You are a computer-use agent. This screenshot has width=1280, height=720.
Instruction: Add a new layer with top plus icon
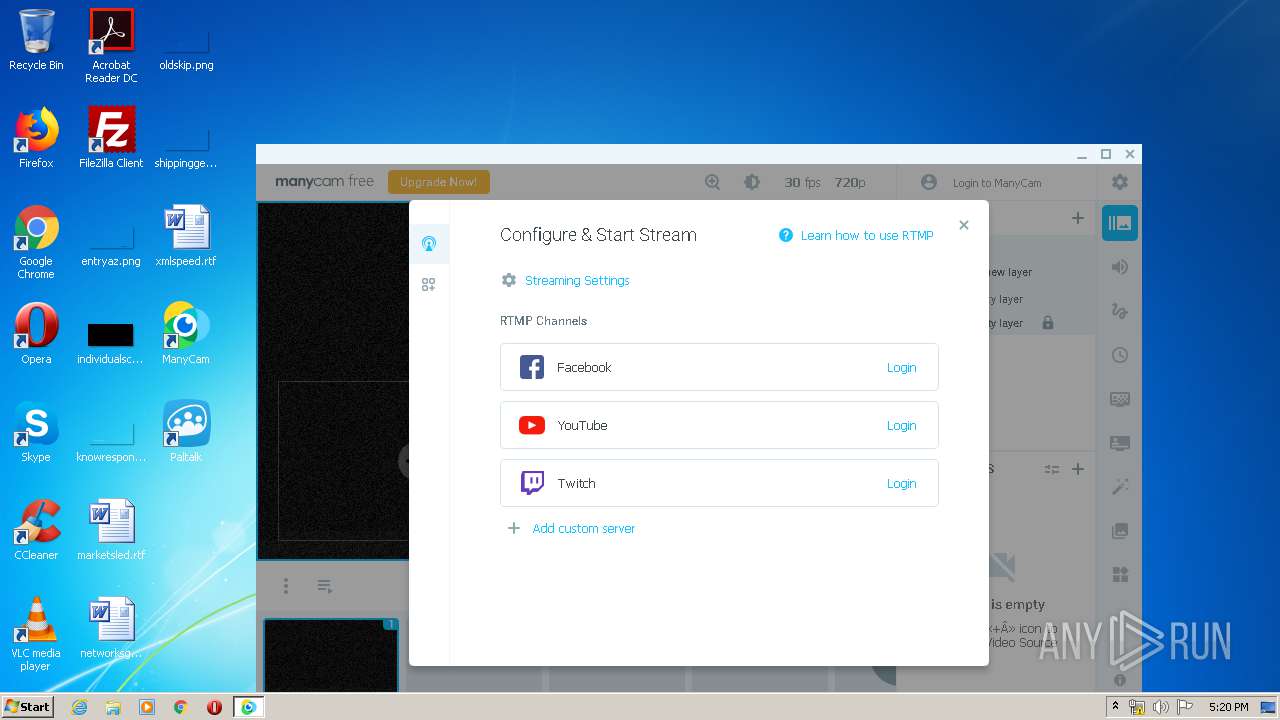1078,218
